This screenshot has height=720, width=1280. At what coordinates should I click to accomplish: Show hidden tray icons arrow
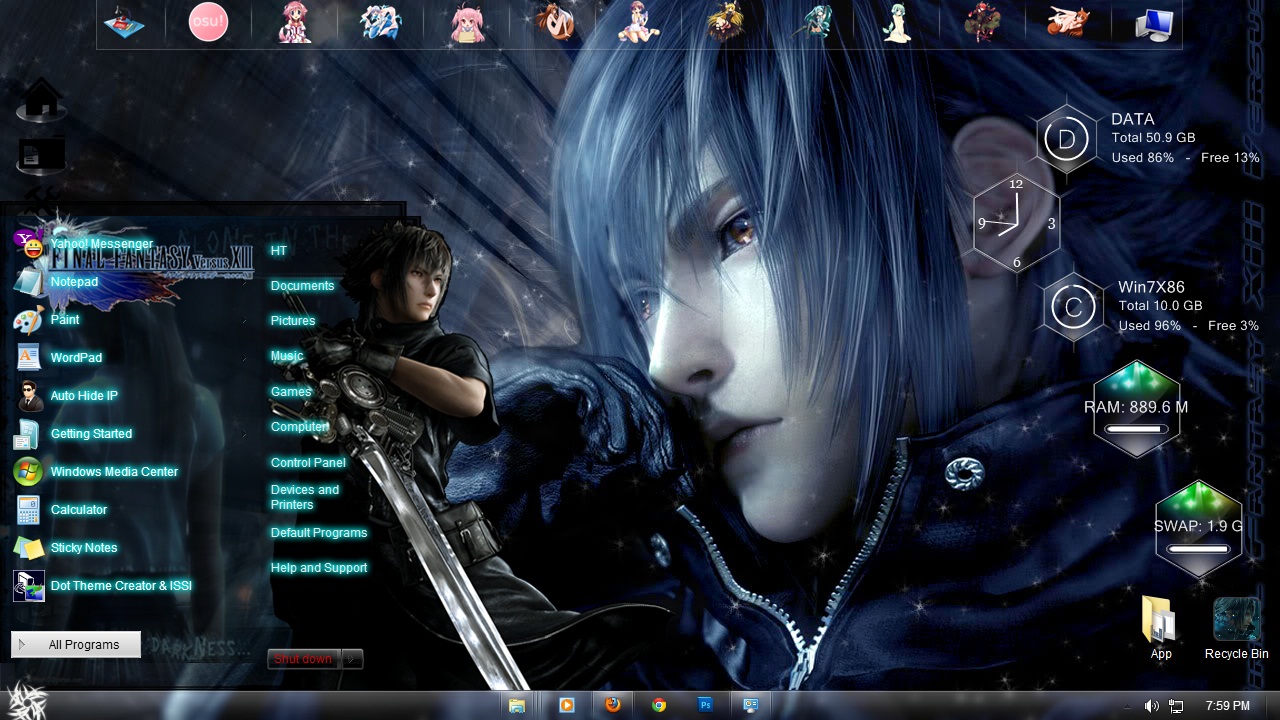[1127, 707]
